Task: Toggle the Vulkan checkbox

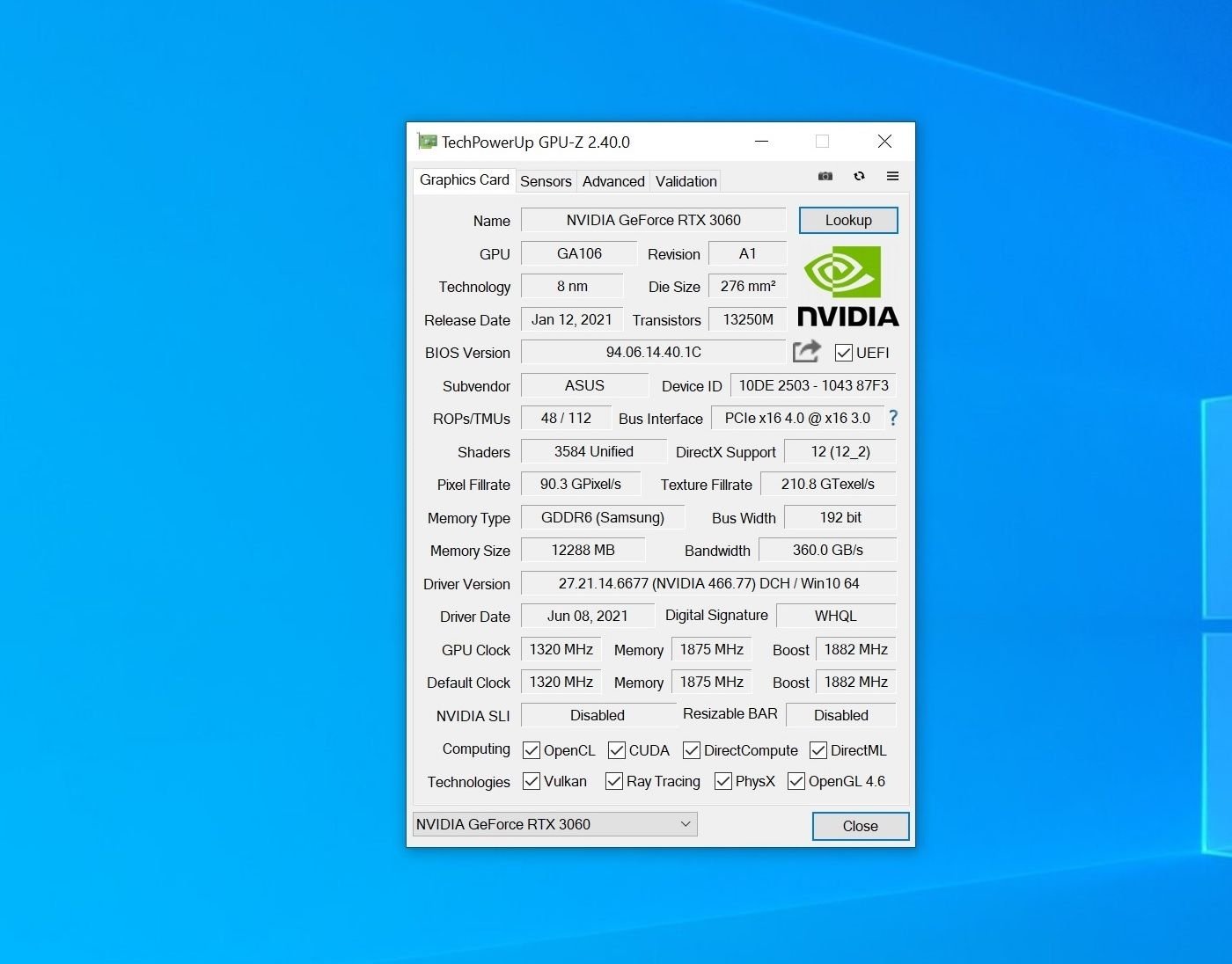Action: pyautogui.click(x=532, y=781)
